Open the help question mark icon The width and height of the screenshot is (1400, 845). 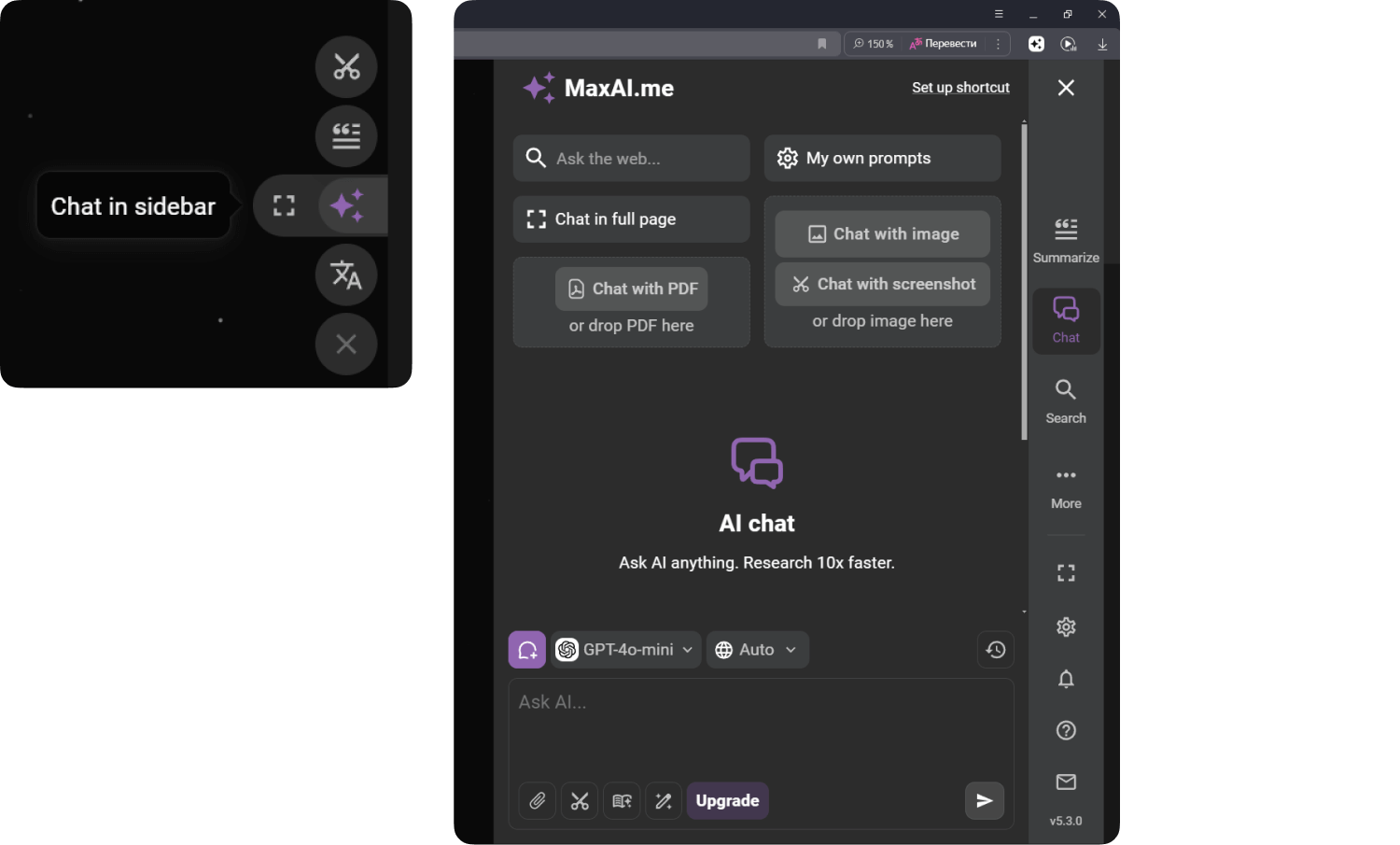point(1066,730)
